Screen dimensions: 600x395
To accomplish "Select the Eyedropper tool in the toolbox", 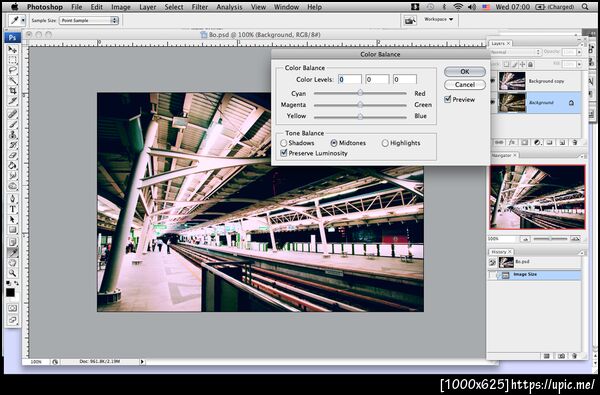I will point(13,253).
